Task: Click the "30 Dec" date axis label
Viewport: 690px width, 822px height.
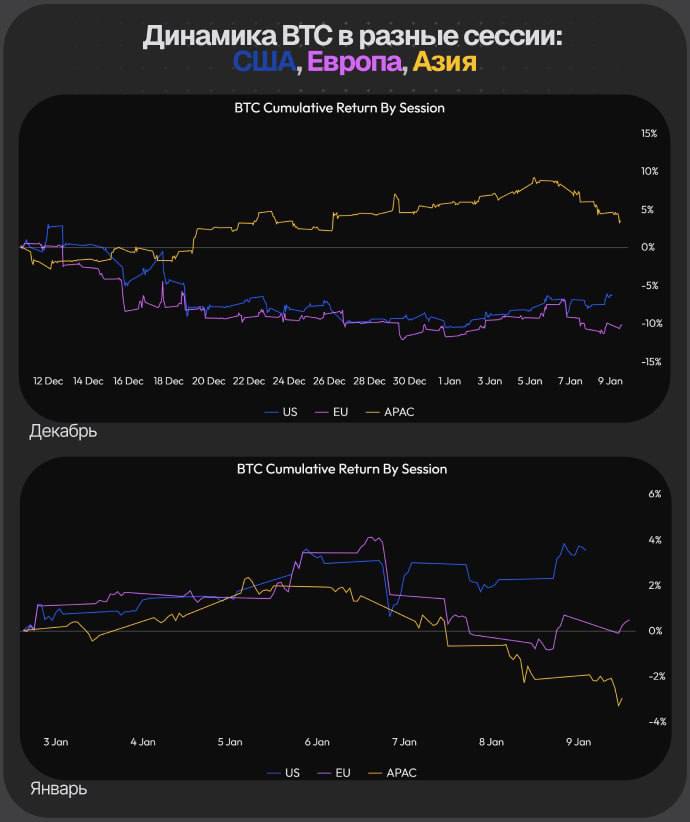Action: [x=410, y=381]
